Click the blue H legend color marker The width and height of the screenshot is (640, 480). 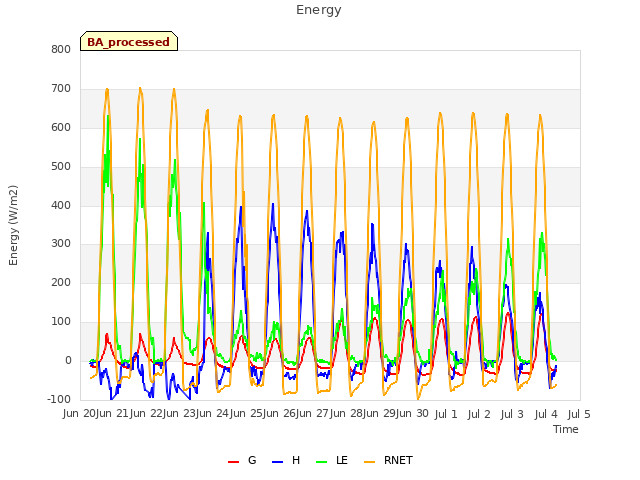coord(277,462)
